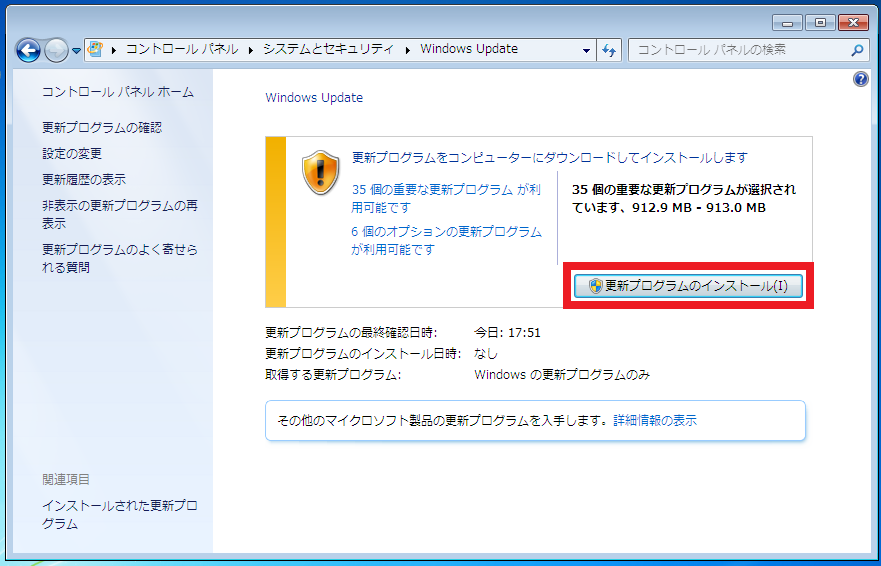Open 6 個のオプションの更新プログラム link
This screenshot has width=881, height=566.
(447, 240)
